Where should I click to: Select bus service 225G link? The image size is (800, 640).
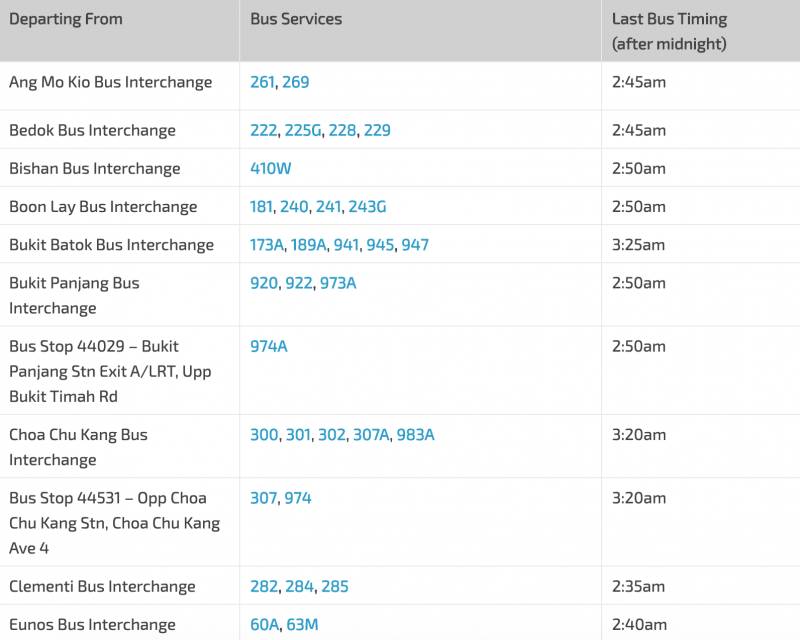click(302, 130)
